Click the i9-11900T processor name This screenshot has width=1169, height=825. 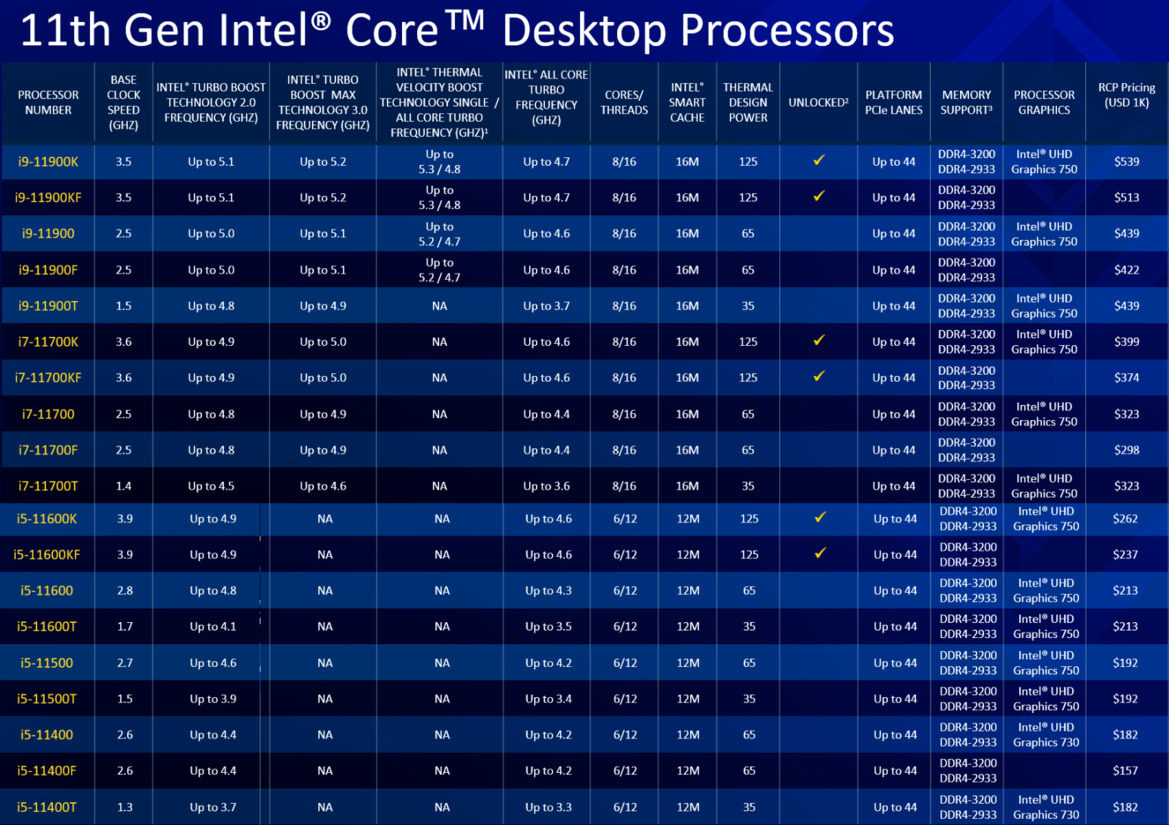48,306
